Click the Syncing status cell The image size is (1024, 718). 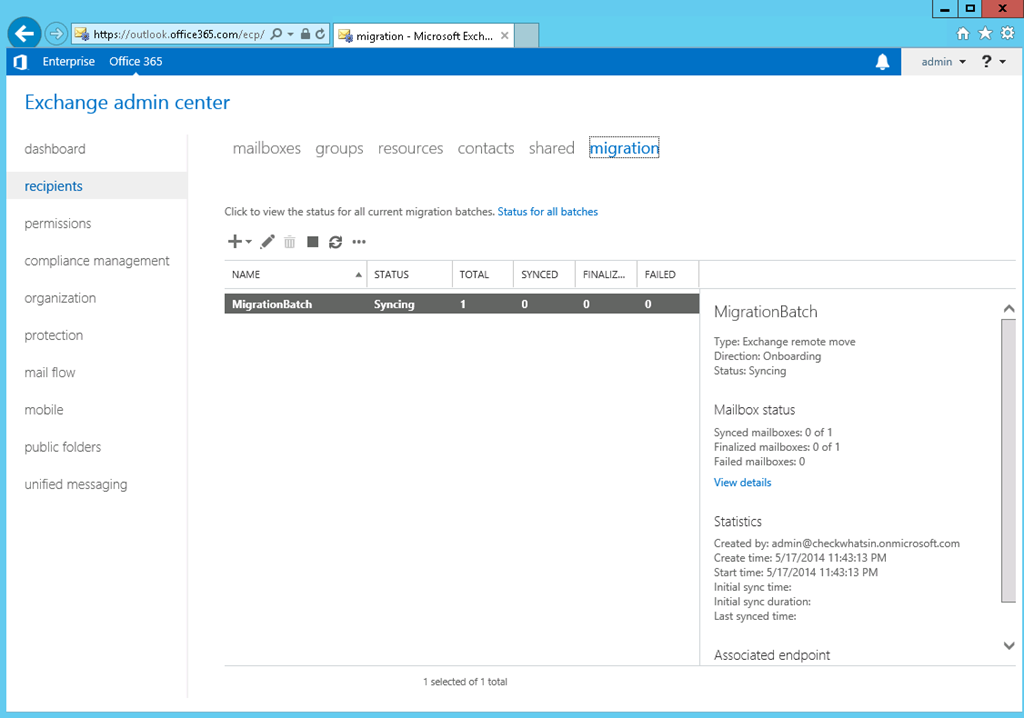[x=394, y=304]
